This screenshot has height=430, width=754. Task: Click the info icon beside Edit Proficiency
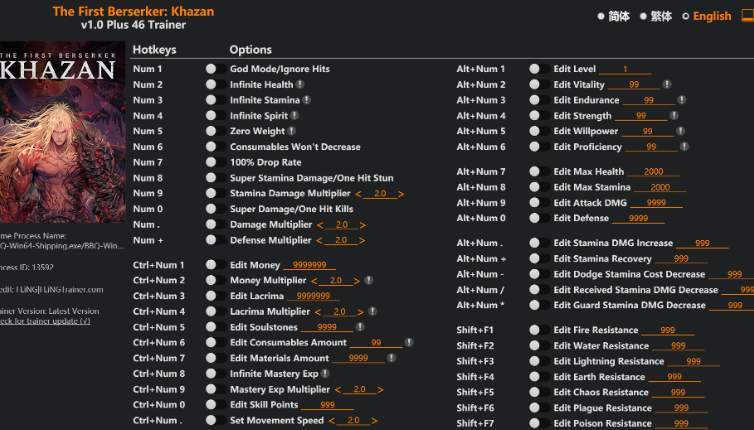tap(684, 147)
